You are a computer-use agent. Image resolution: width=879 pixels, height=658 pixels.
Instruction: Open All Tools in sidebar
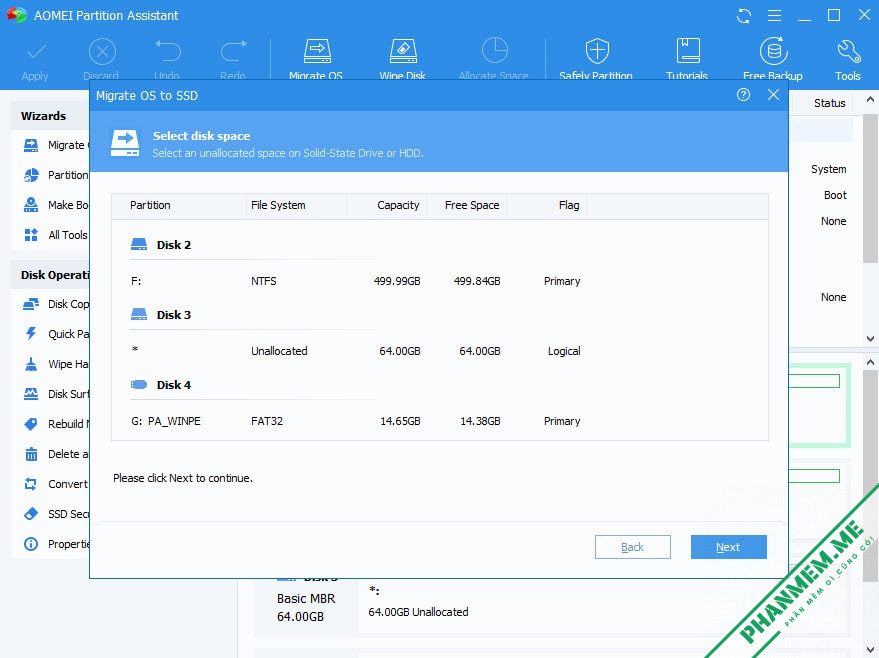coord(55,235)
